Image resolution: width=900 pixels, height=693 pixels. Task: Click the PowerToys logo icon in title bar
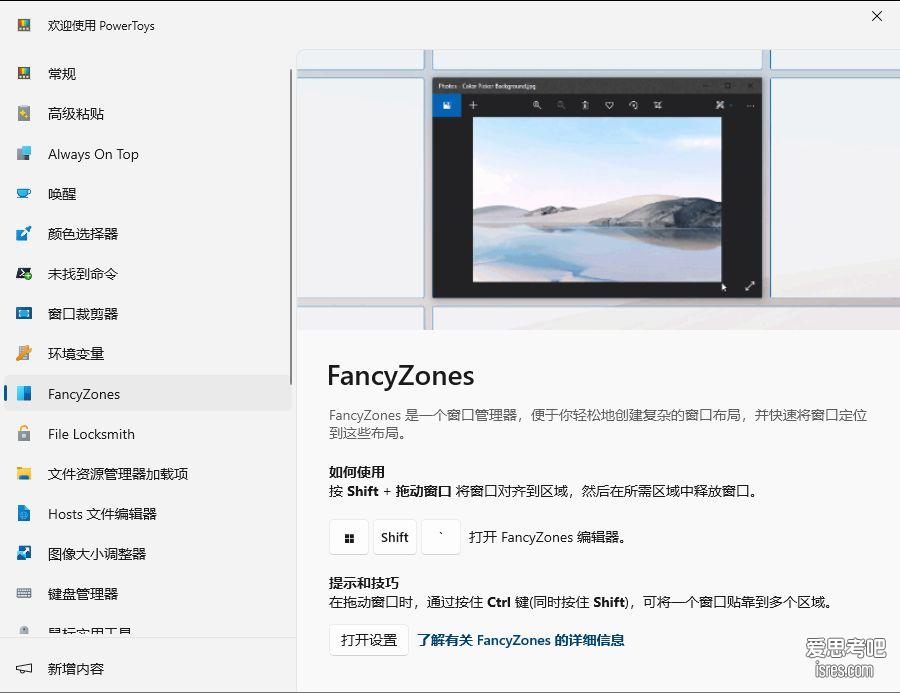coord(24,25)
